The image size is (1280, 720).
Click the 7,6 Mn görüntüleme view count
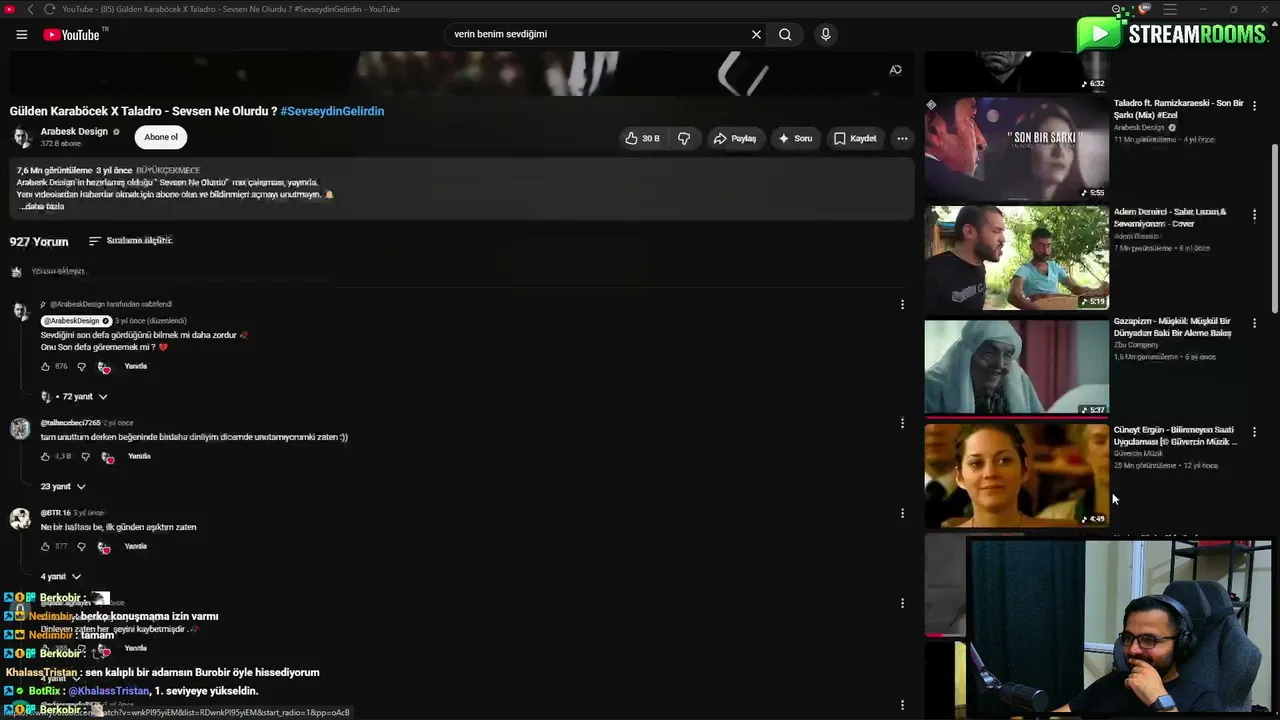[x=54, y=171]
